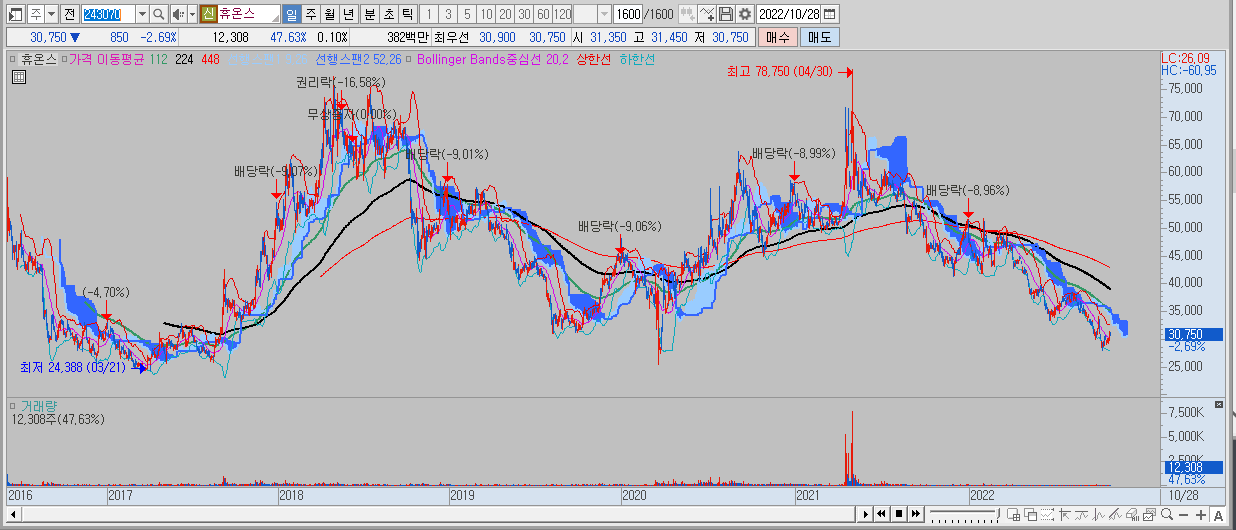Click the overlapping windows overlay icon
The height and width of the screenshot is (530, 1236).
1031,515
